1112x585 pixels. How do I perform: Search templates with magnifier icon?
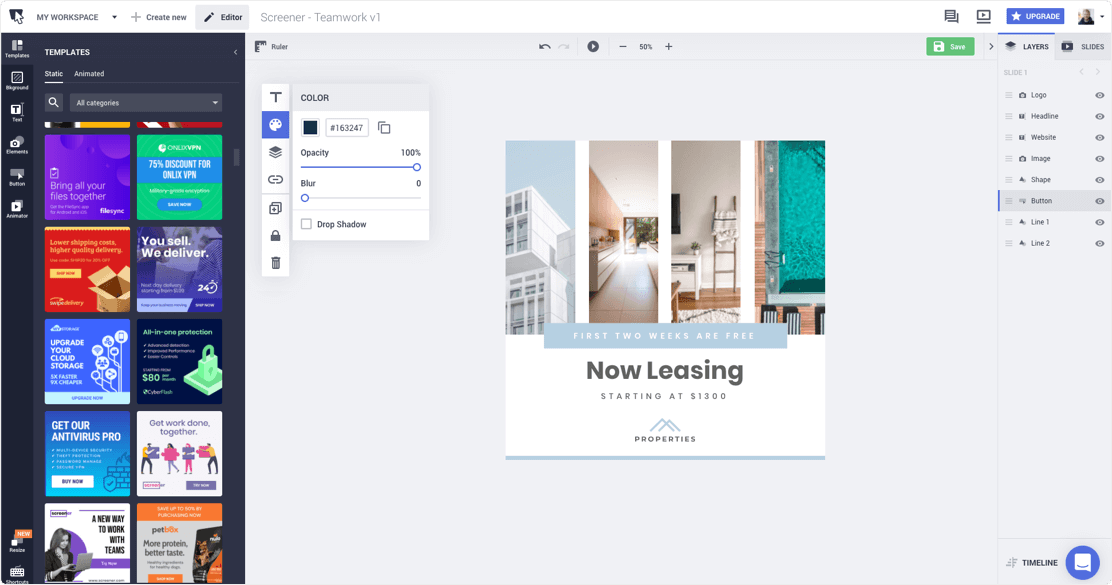click(53, 103)
